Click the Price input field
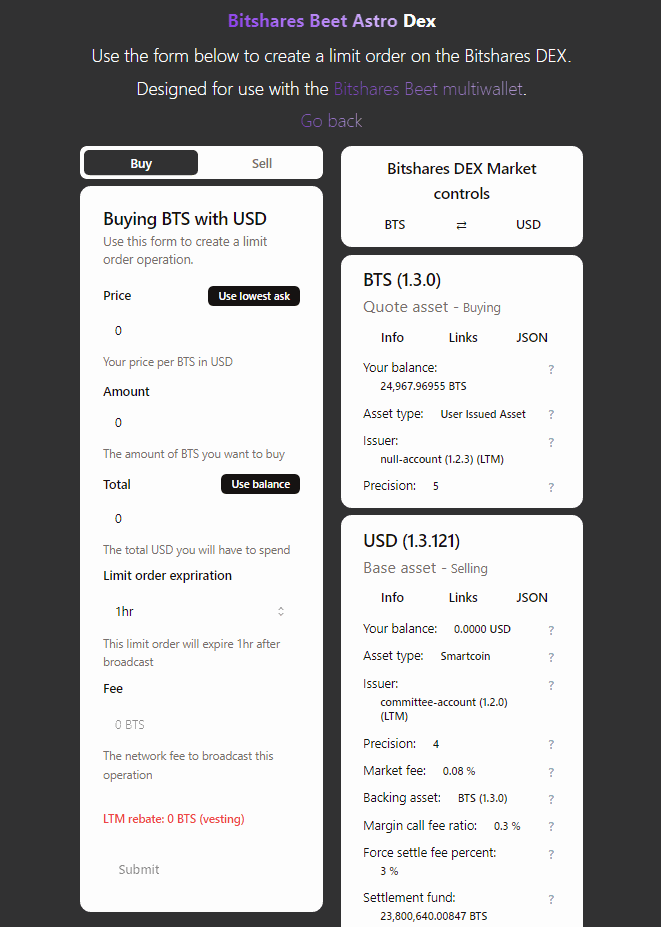Image resolution: width=661 pixels, height=927 pixels. 200,330
